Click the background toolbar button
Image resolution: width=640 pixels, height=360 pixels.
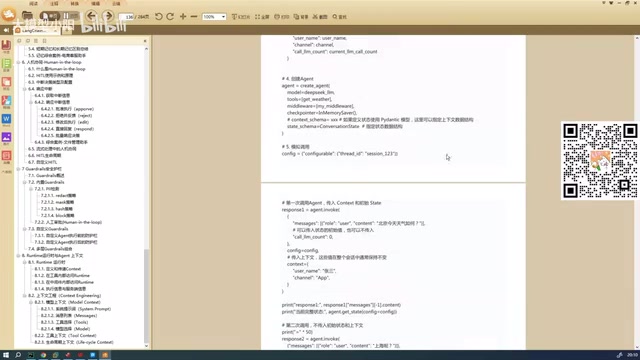pos(301,17)
